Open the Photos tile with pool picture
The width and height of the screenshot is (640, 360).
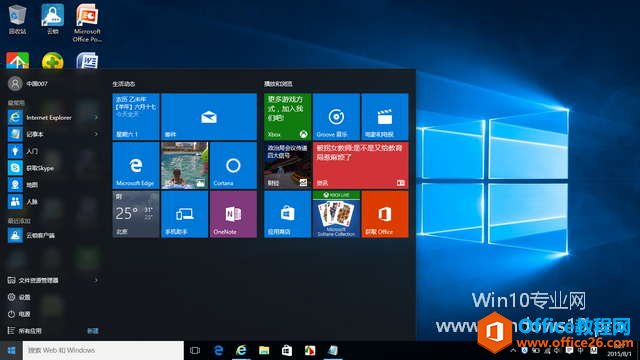point(184,165)
